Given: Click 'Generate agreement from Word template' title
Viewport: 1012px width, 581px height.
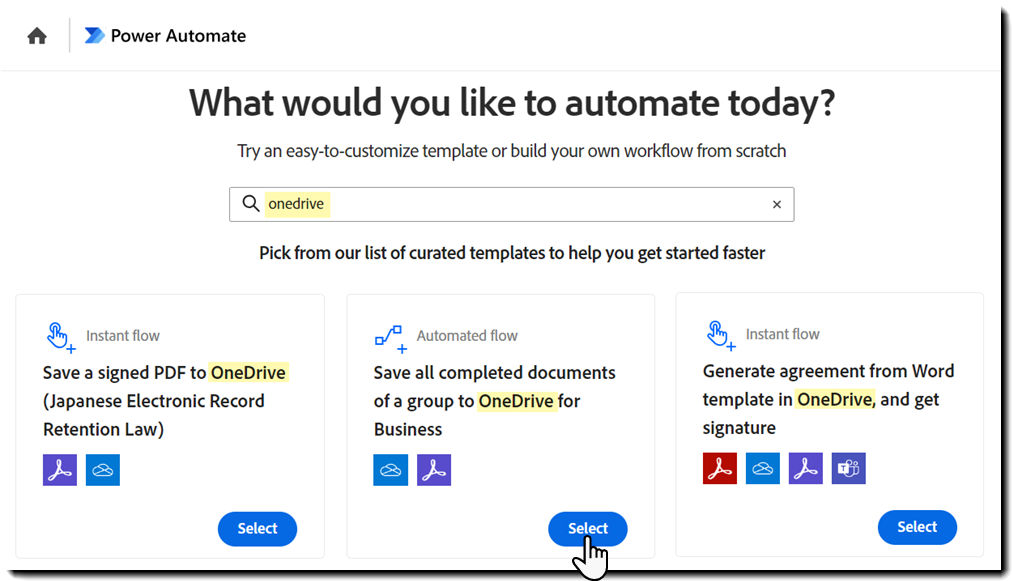Looking at the screenshot, I should tap(828, 399).
